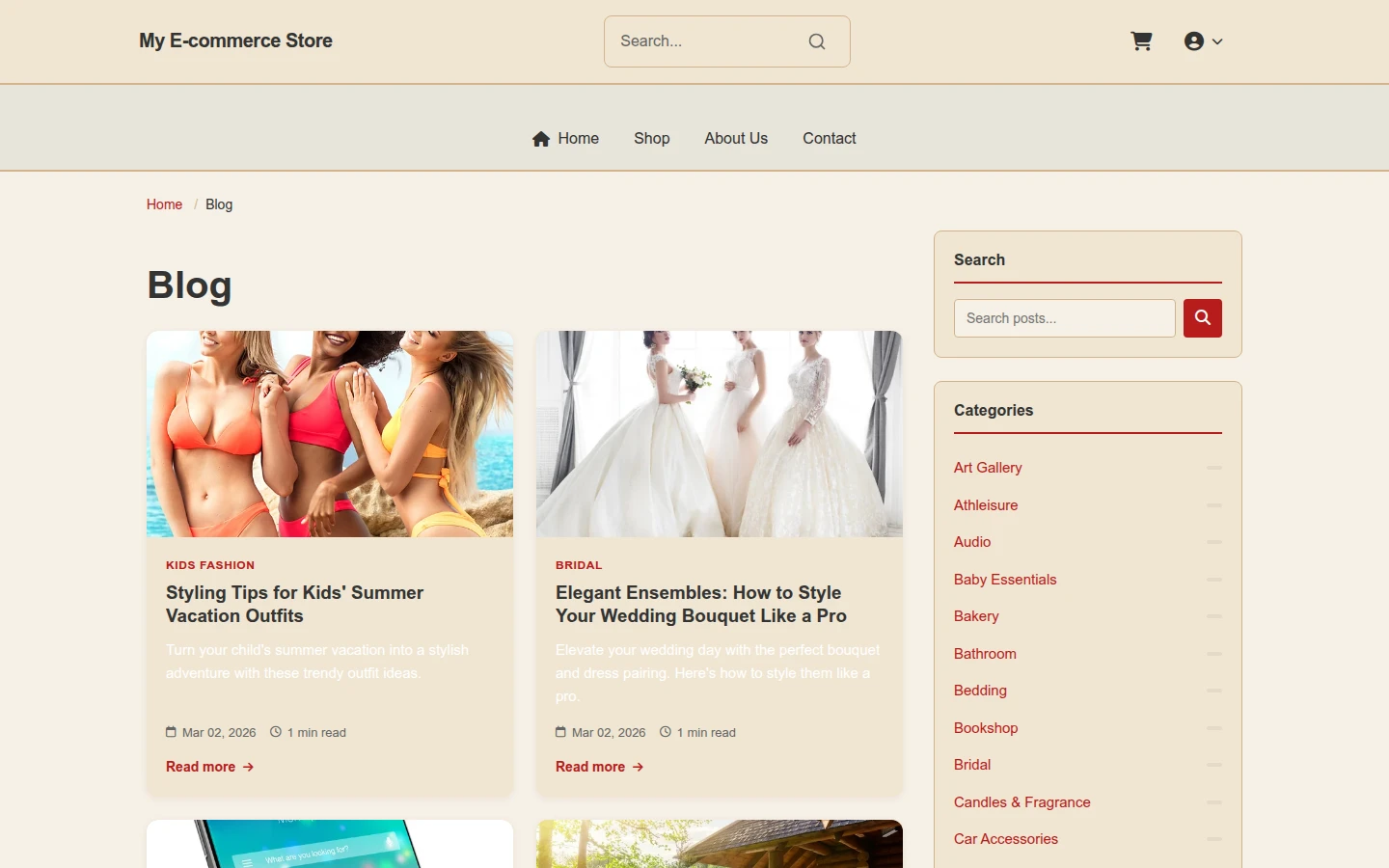Click calendar icon on Kids' Summer post

[171, 732]
